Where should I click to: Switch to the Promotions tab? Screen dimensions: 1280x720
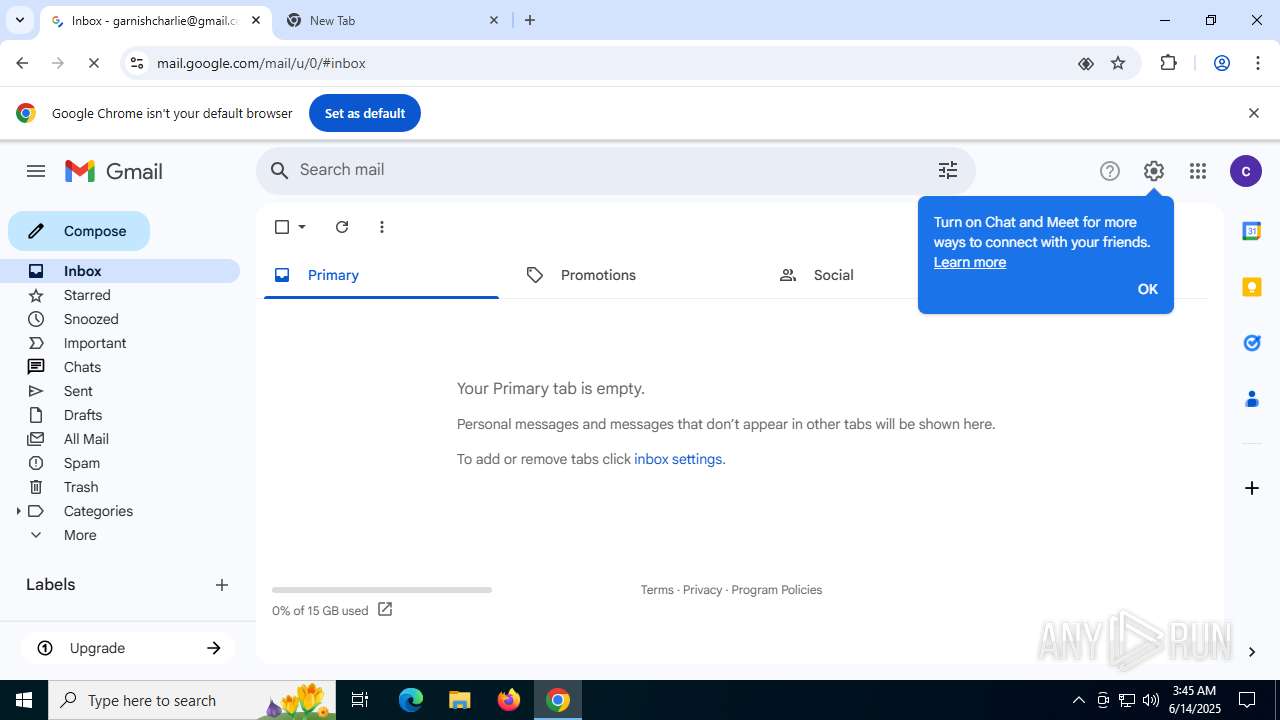[x=633, y=275]
